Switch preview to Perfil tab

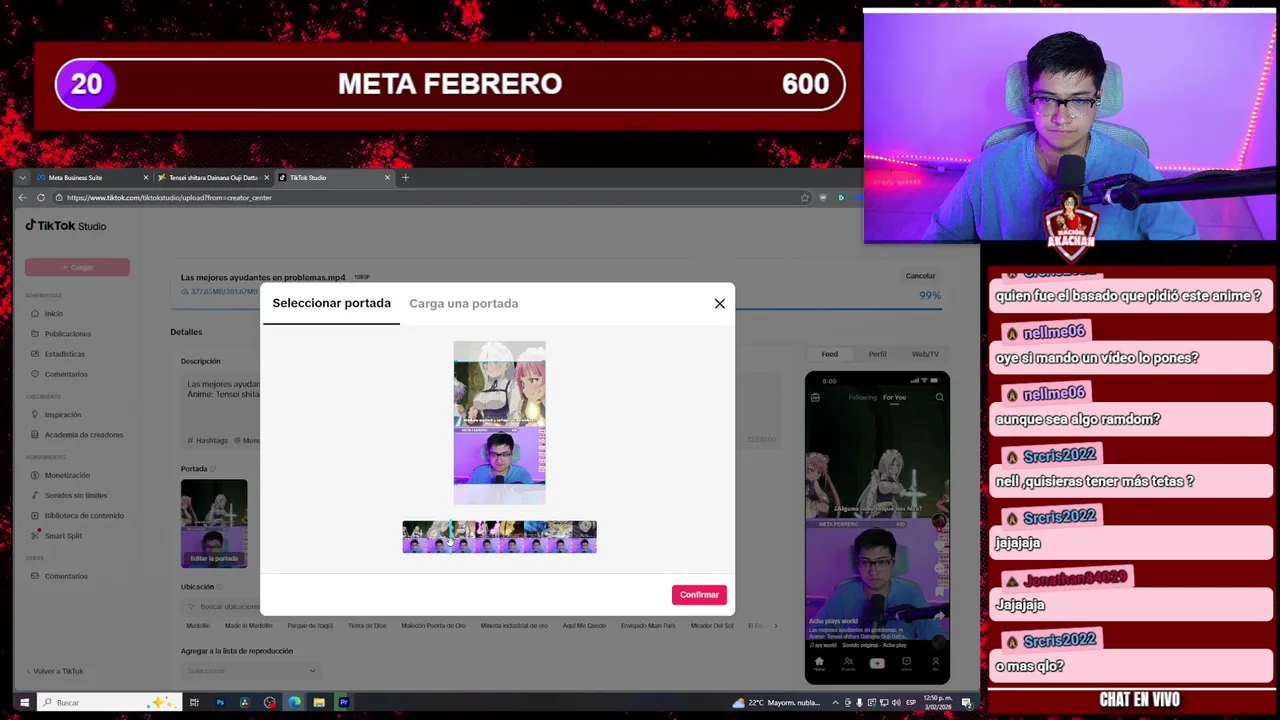tap(877, 354)
